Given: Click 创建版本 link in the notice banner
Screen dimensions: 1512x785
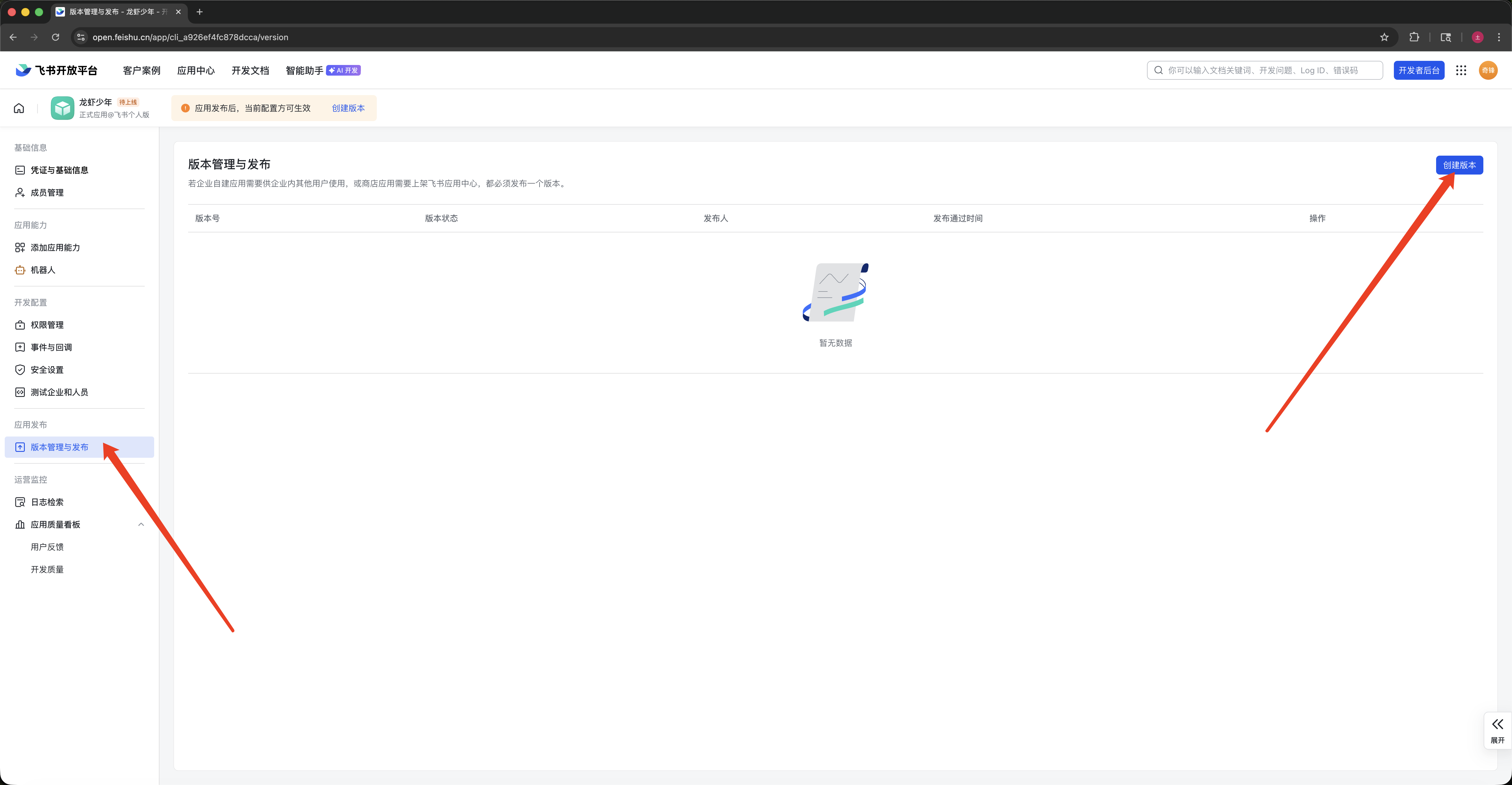Looking at the screenshot, I should click(x=348, y=108).
